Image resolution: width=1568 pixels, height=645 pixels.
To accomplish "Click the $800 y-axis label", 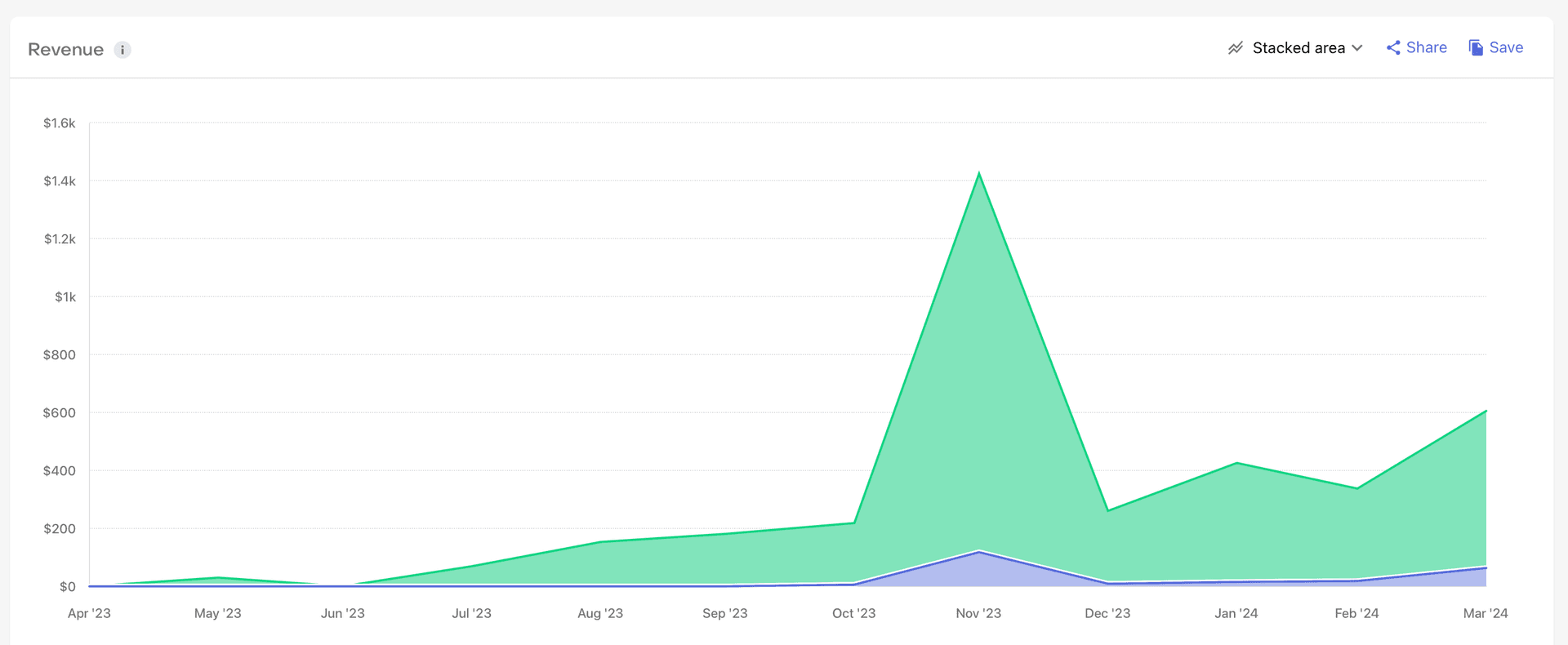I will click(60, 355).
